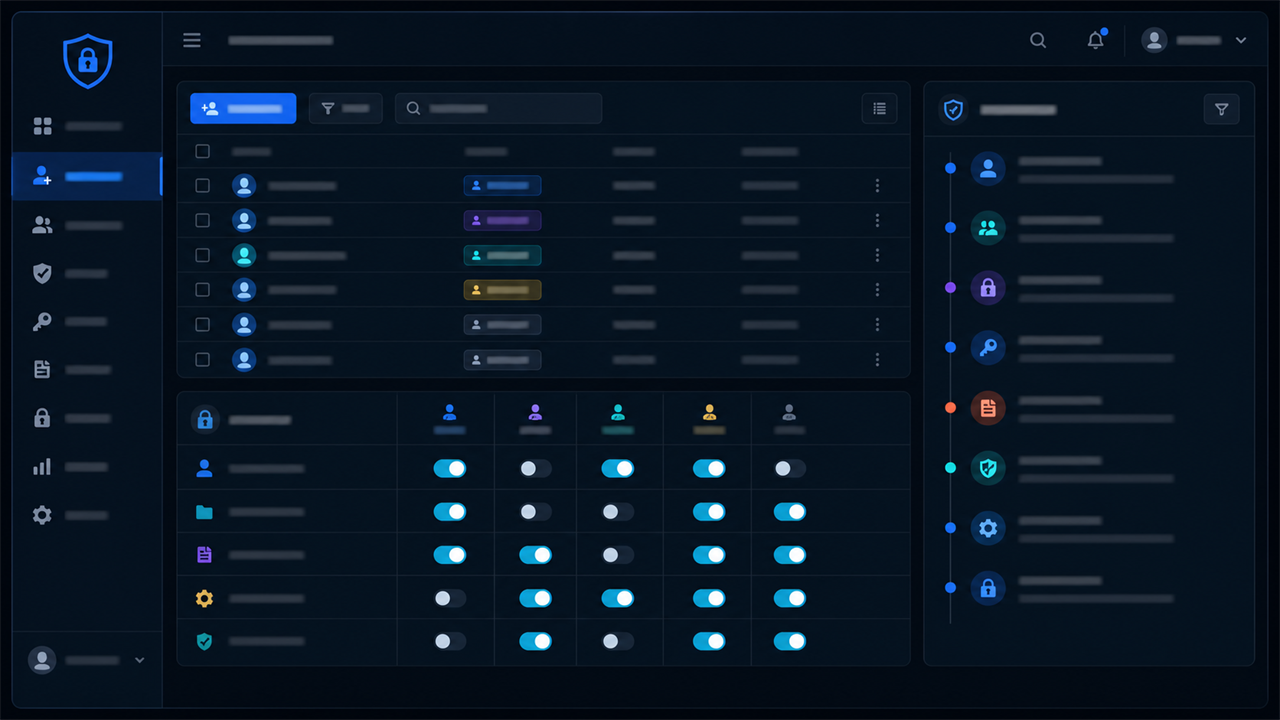Expand the account dropdown chevron in top bar
The image size is (1280, 720).
click(x=1241, y=40)
